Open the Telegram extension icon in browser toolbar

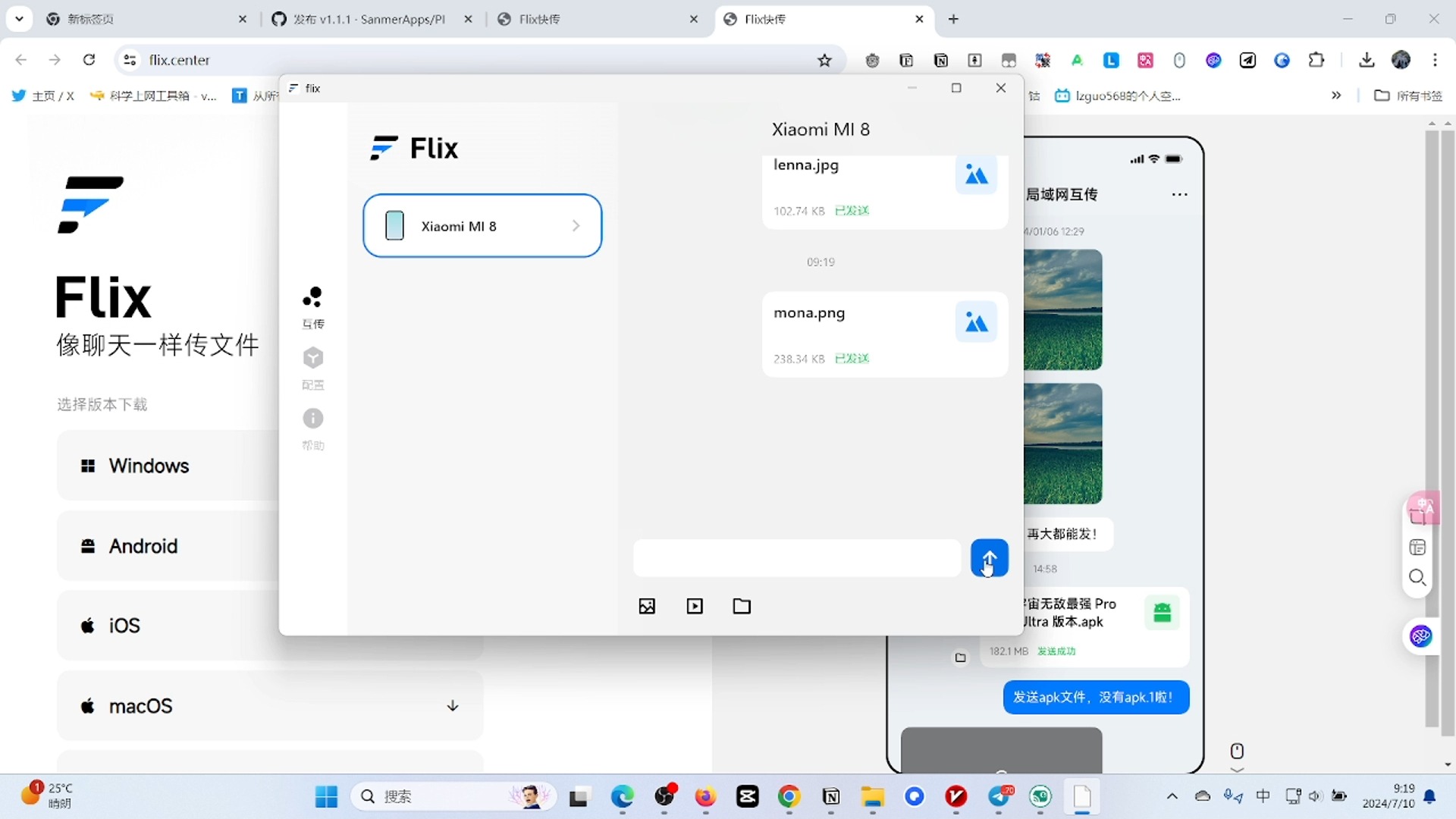point(1248,60)
